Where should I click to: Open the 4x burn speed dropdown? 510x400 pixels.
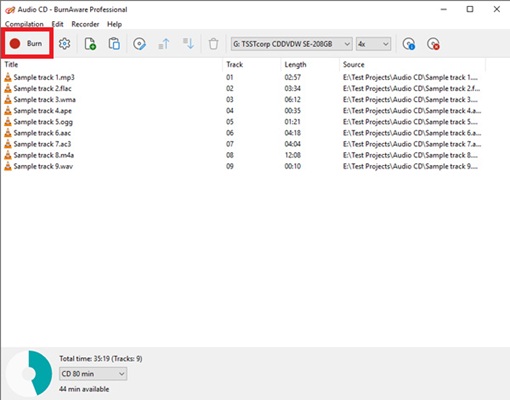click(373, 44)
